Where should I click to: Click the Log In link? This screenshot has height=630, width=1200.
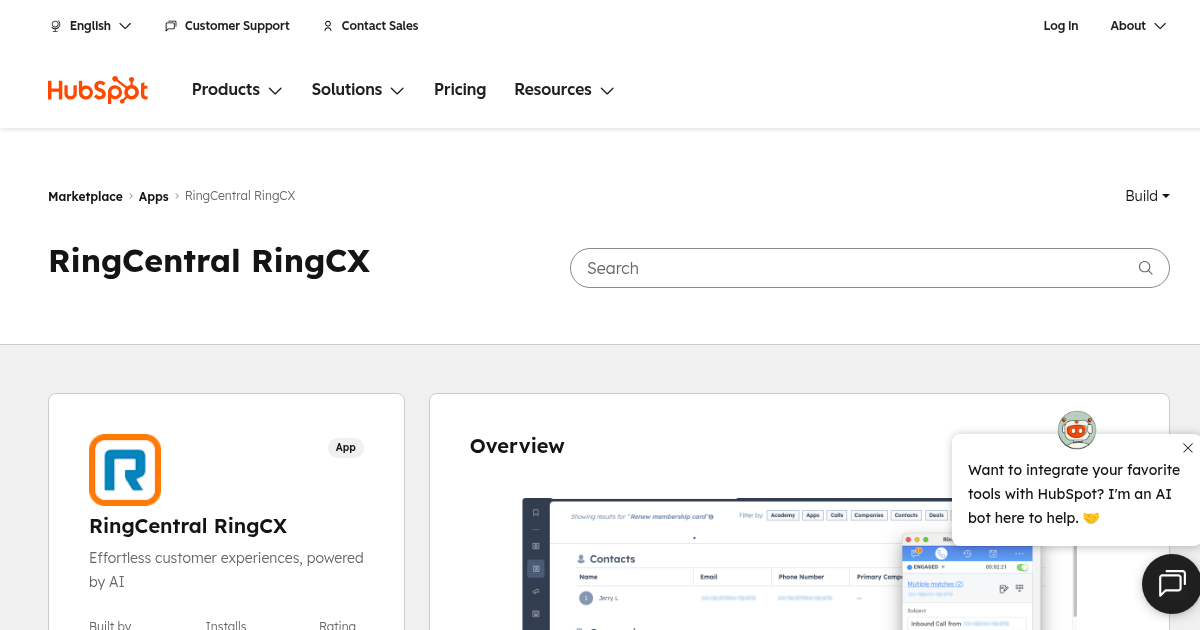pyautogui.click(x=1061, y=26)
